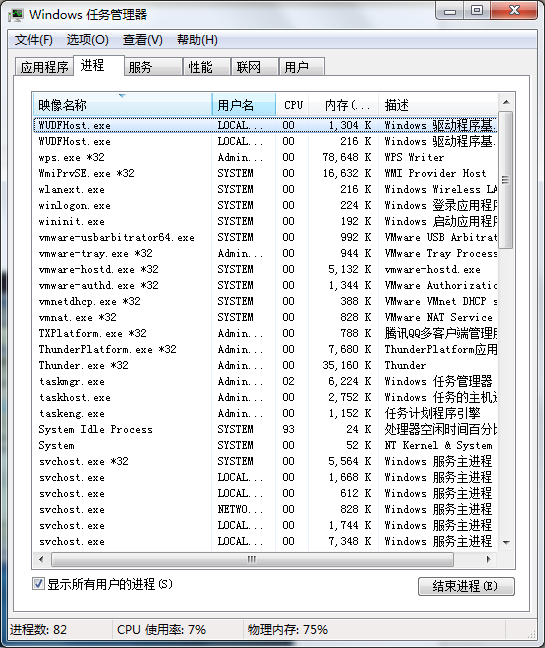Viewport: 545px width, 648px height.
Task: Sort by 用户名 column header
Action: tap(244, 105)
